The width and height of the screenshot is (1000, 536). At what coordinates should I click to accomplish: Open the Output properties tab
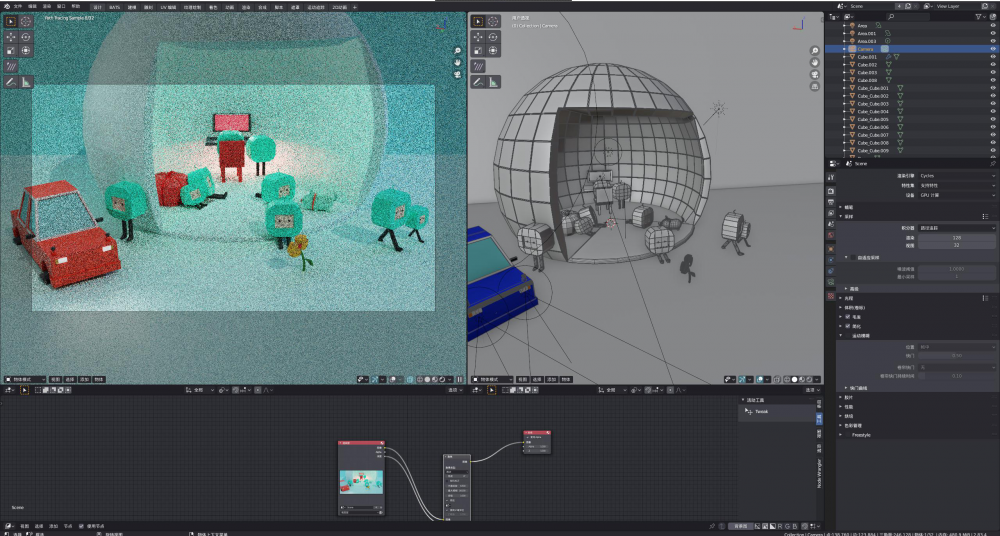click(x=830, y=202)
